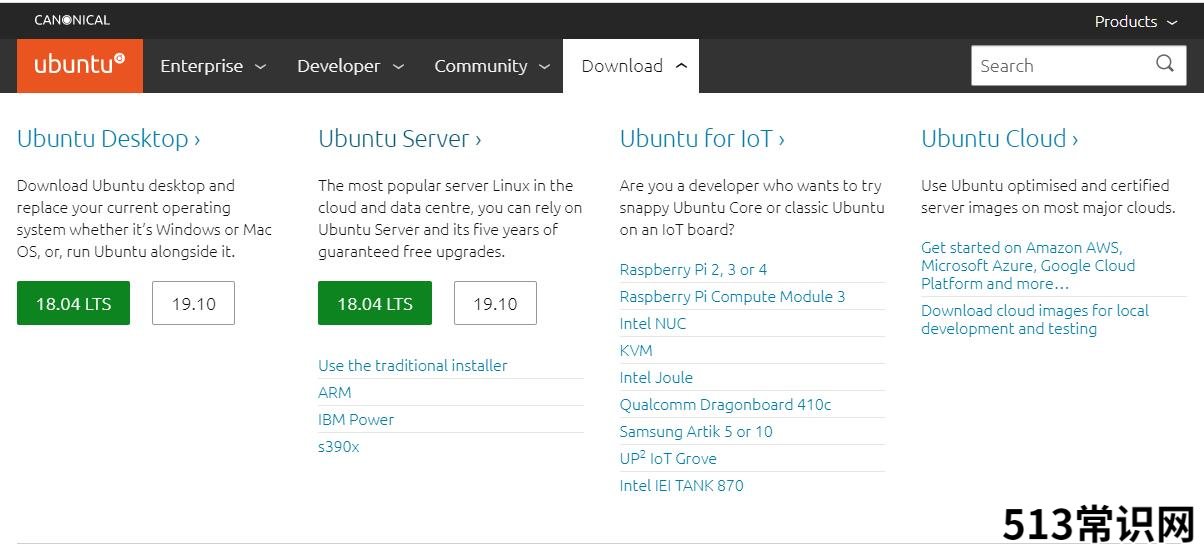Expand the Products dropdown
The height and width of the screenshot is (555, 1204).
pos(1136,21)
